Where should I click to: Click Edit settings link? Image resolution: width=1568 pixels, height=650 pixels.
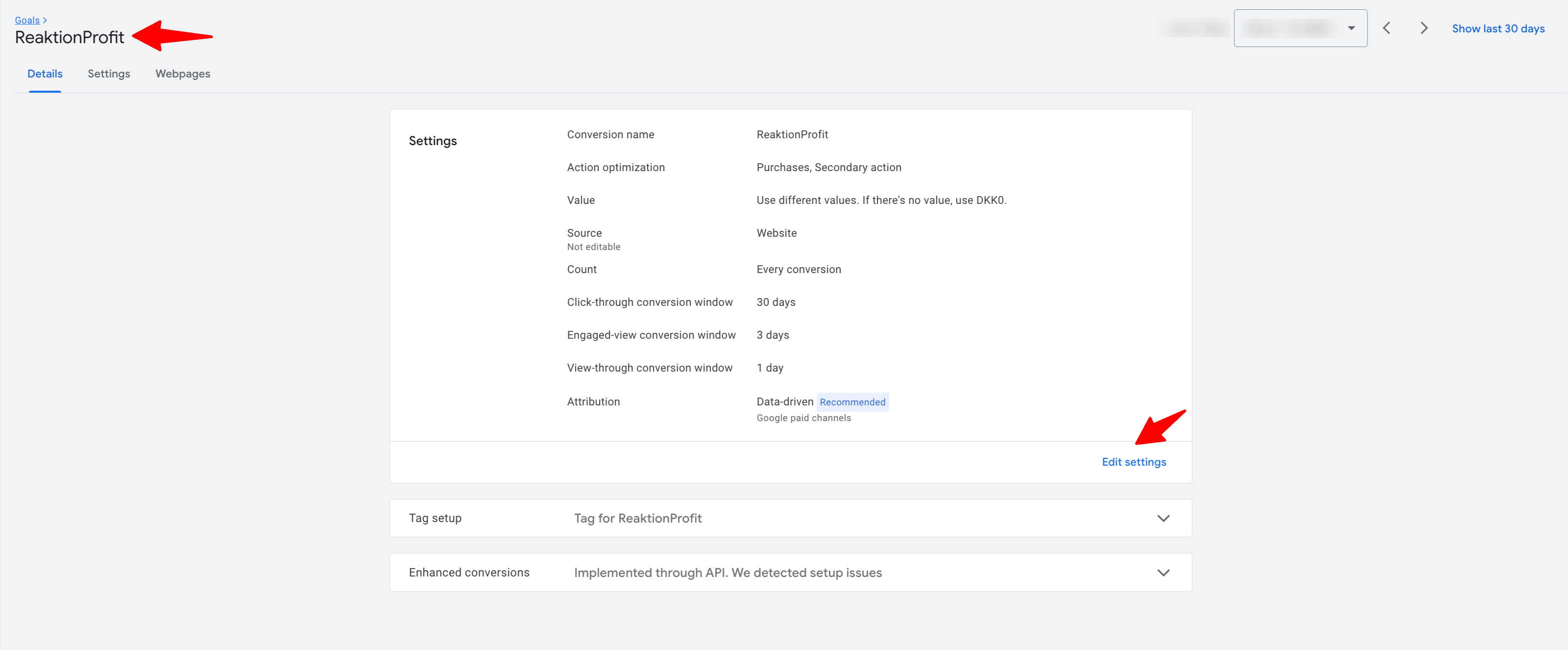(x=1134, y=462)
